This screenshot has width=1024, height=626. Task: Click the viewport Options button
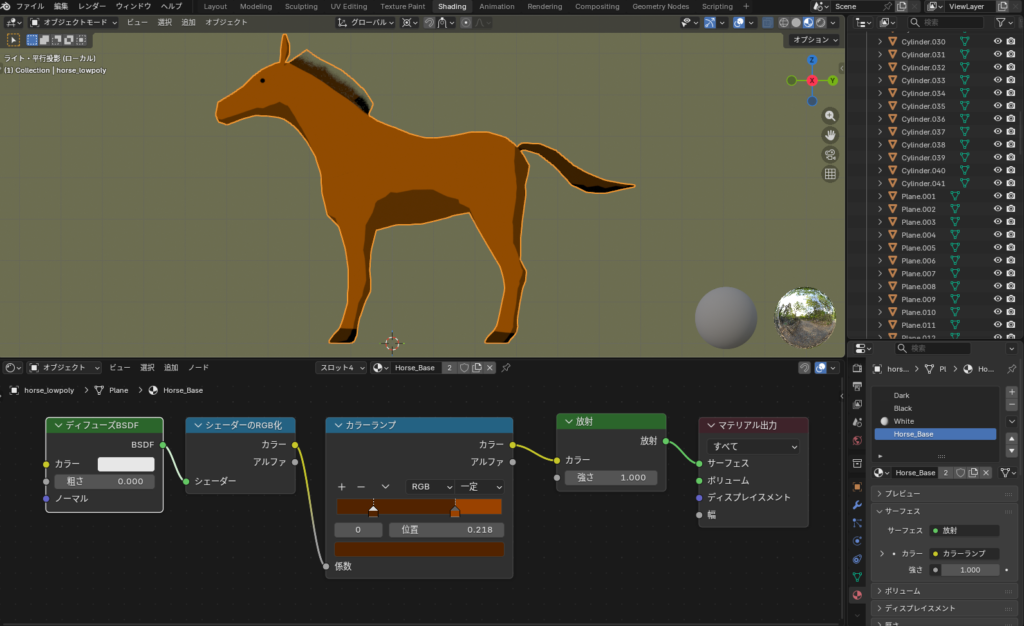click(x=814, y=40)
